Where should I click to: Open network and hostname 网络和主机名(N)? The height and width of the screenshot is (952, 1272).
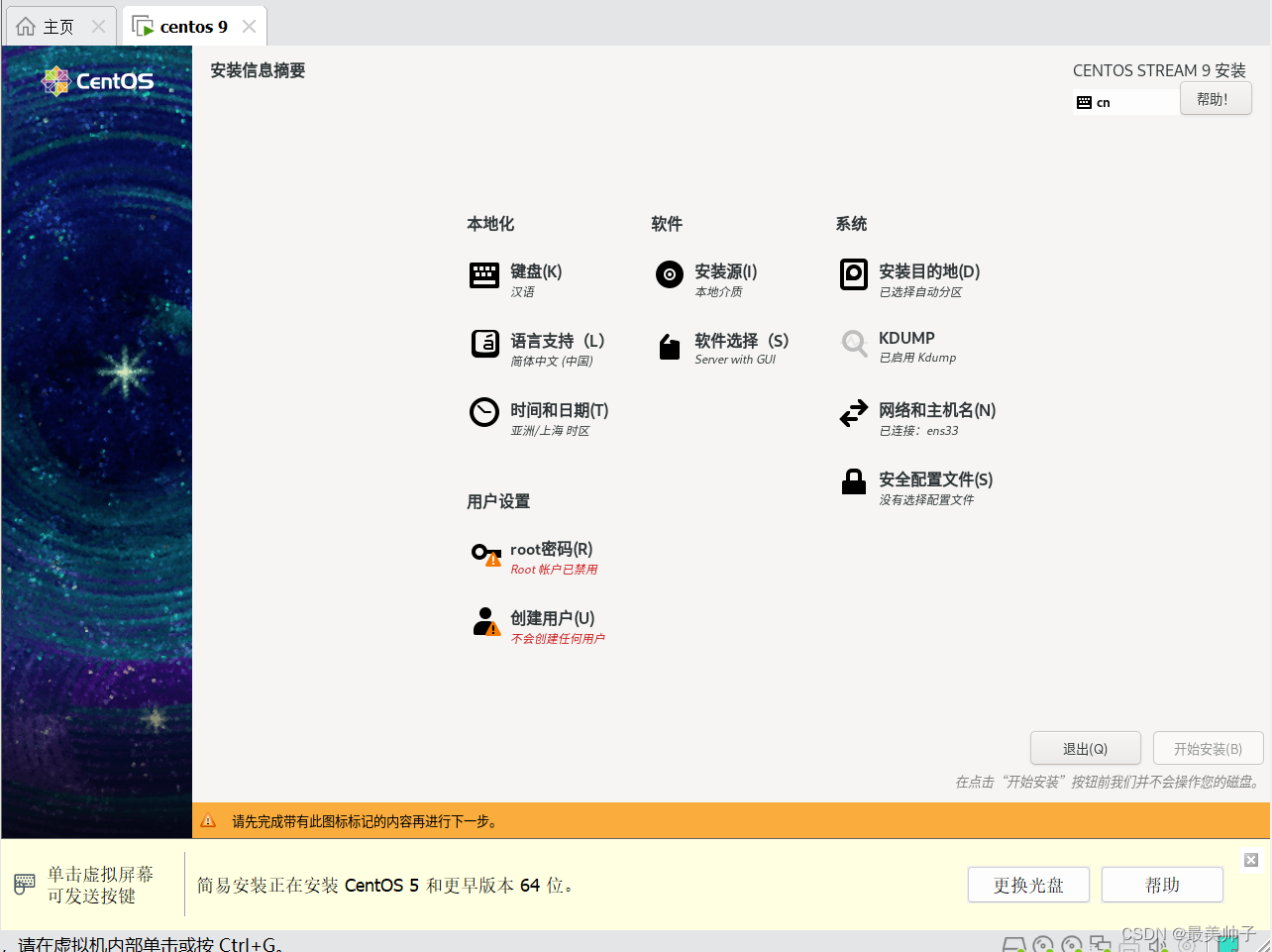click(x=917, y=418)
